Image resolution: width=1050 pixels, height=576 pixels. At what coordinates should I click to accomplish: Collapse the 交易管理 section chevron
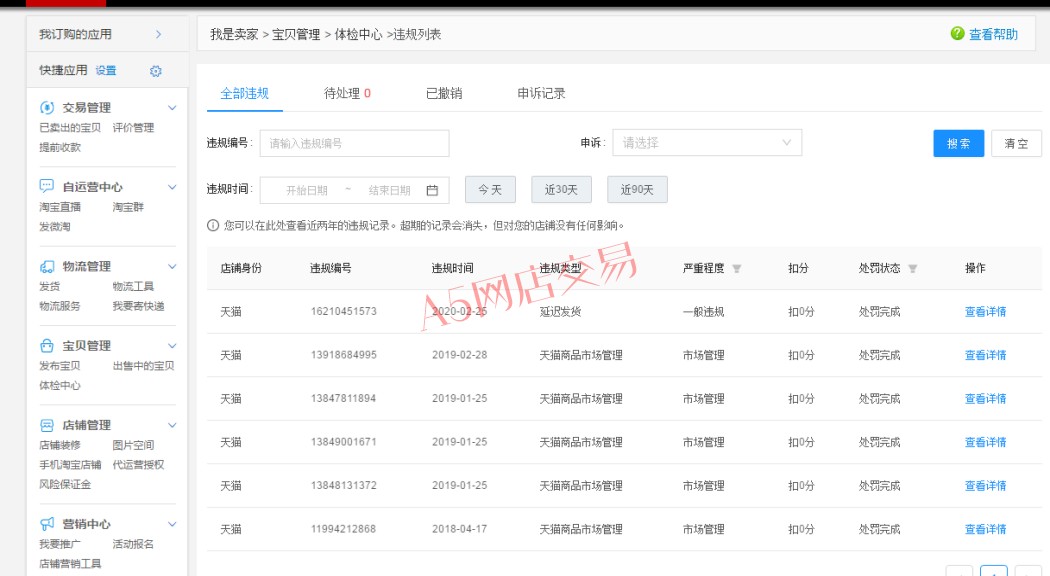tap(172, 108)
